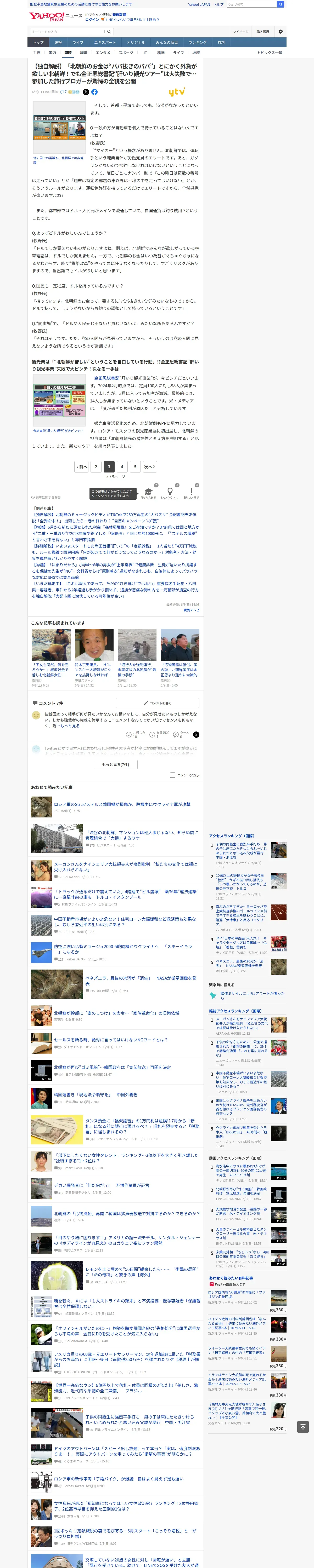Viewport: 314px width, 1568px height.
Task: Click the わかりやすい lightbulb reaction
Action: point(170,492)
